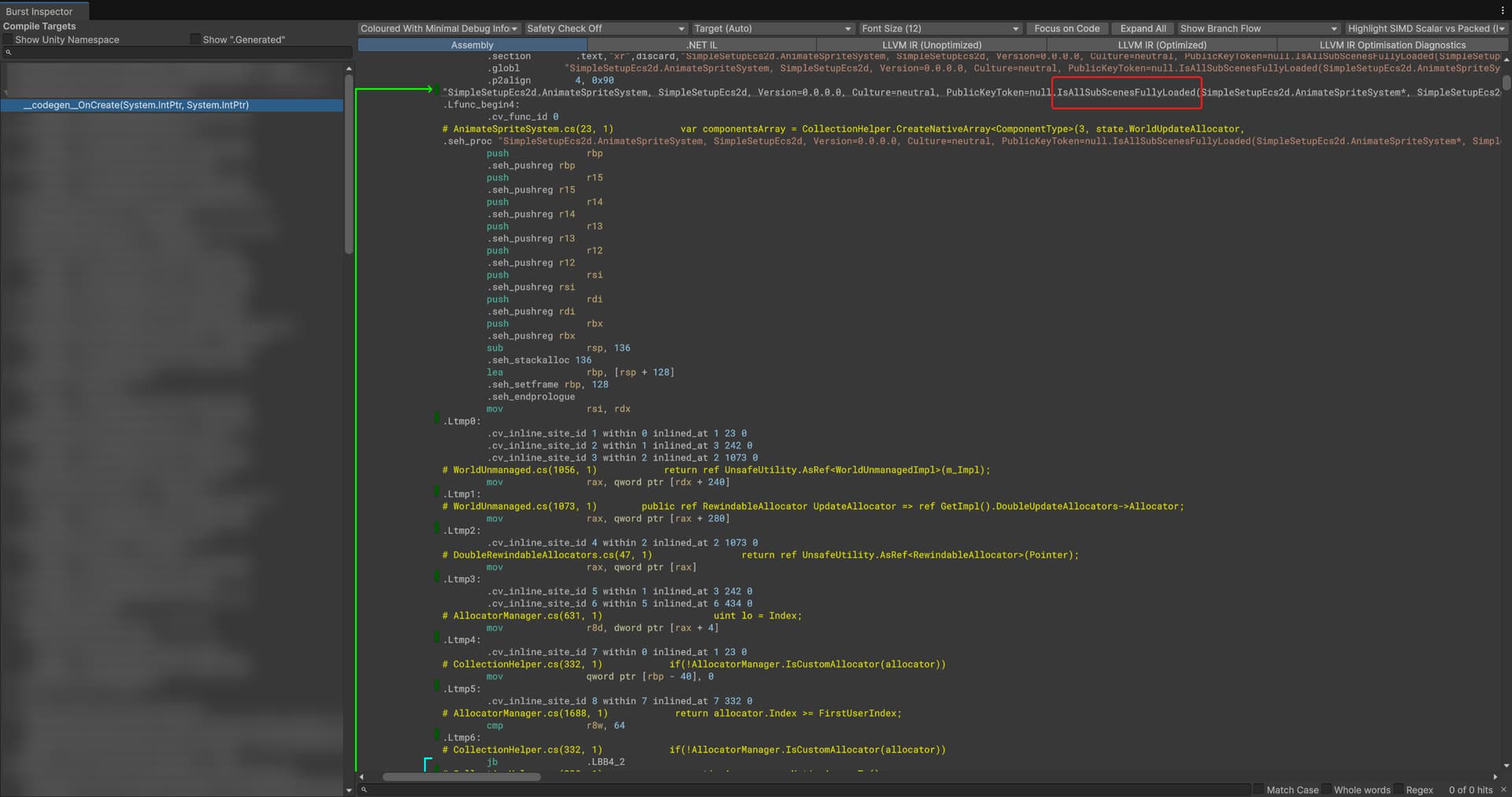Open the Highlight SIMD Scalar vs Packed dropdown
Image resolution: width=1512 pixels, height=797 pixels.
point(1428,28)
